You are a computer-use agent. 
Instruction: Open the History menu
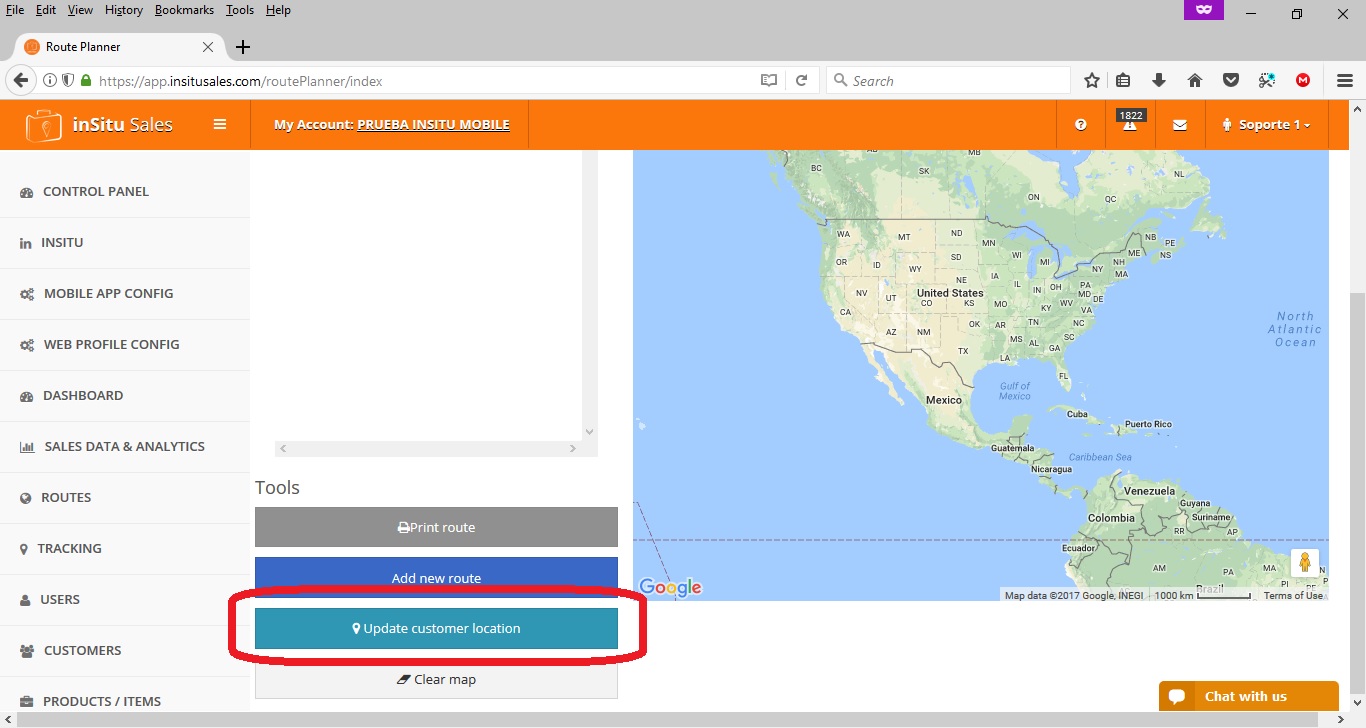tap(124, 10)
